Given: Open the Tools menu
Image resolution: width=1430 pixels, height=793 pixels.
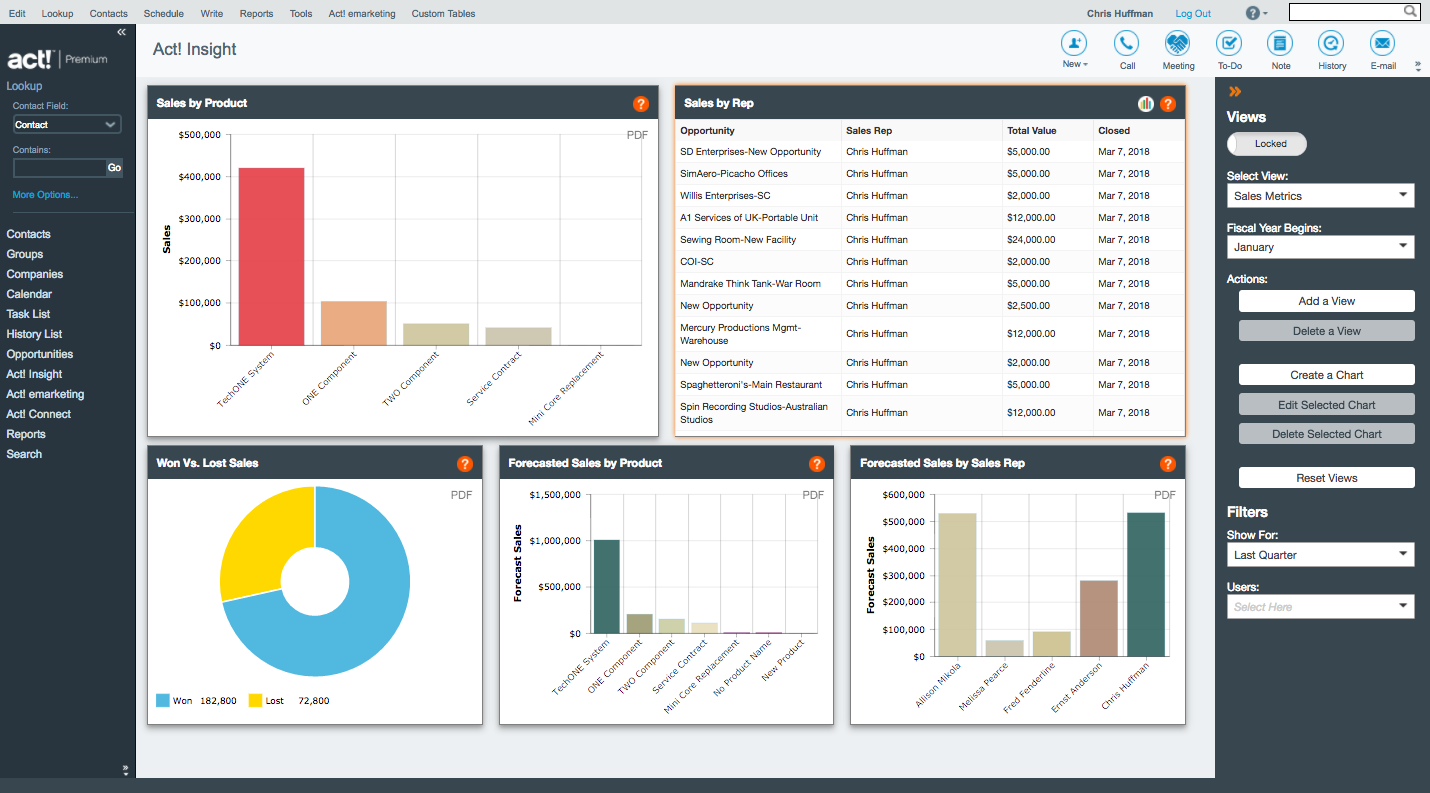Looking at the screenshot, I should tap(301, 14).
